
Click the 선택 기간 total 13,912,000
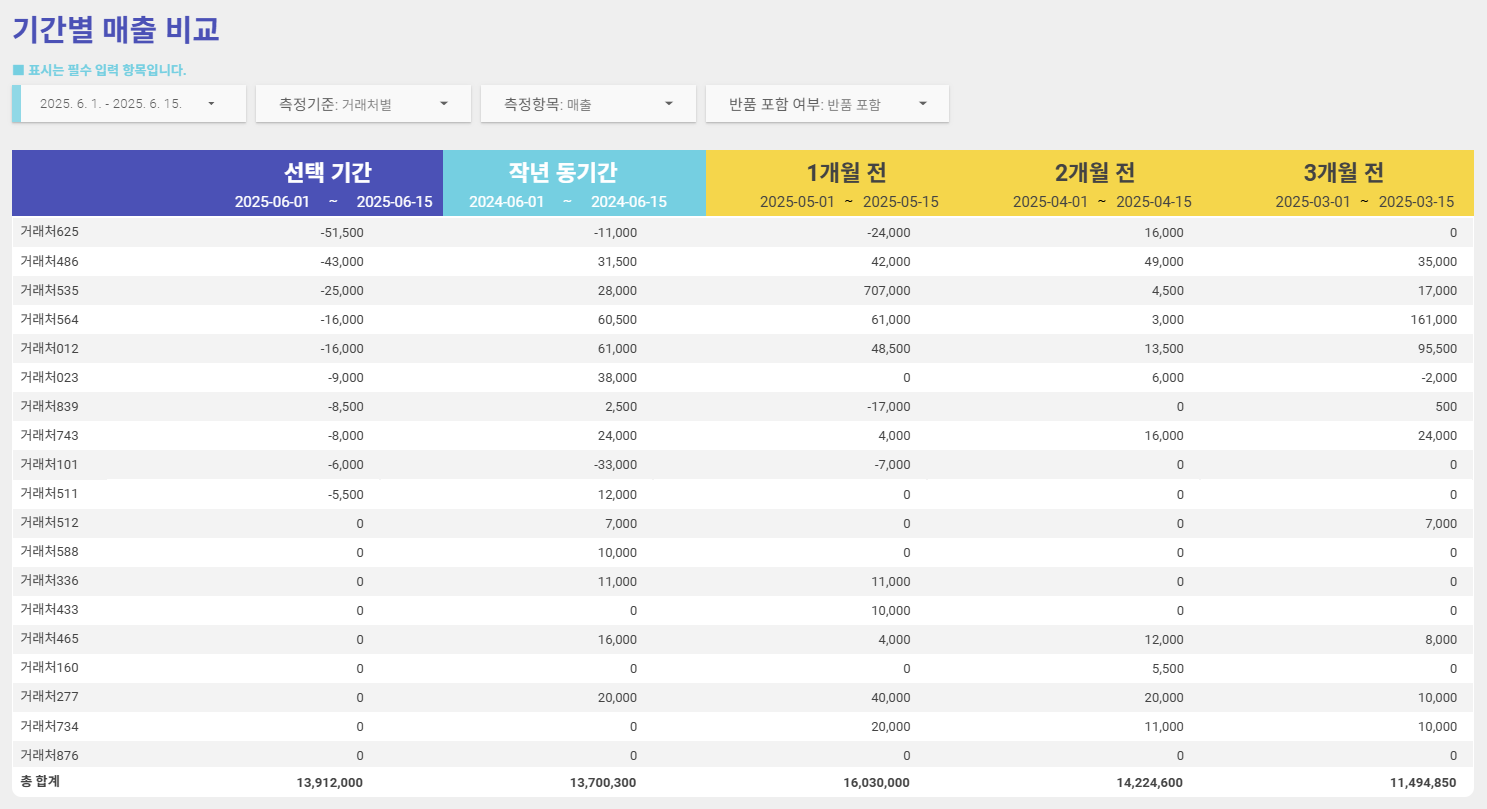click(330, 783)
